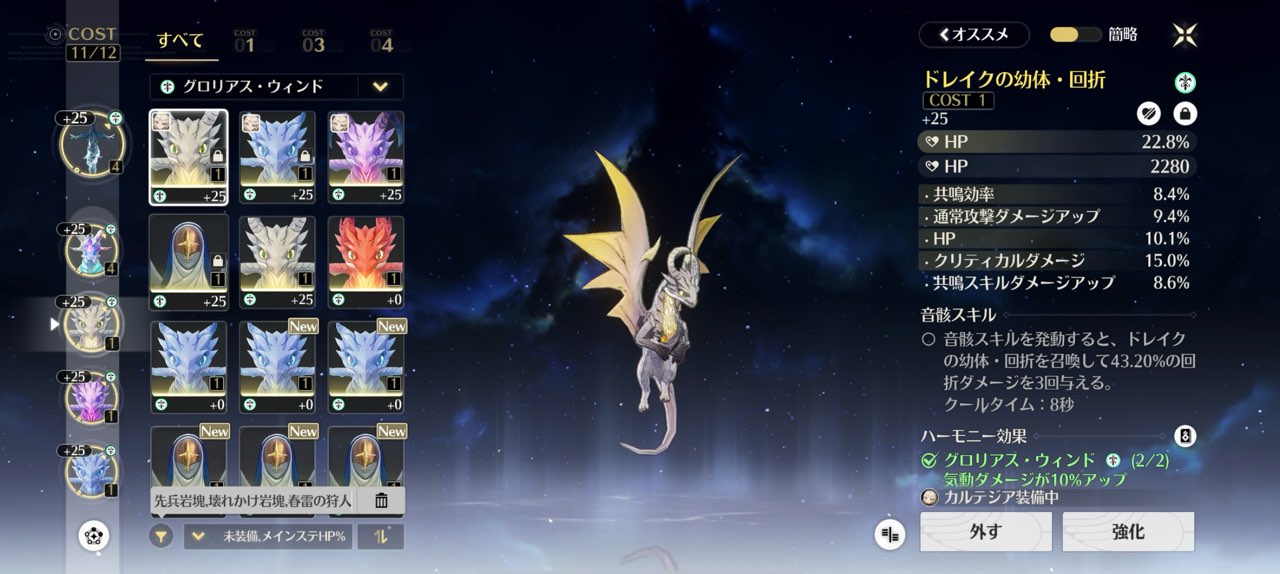
Task: Switch to the COST 04 tab
Action: 381,41
